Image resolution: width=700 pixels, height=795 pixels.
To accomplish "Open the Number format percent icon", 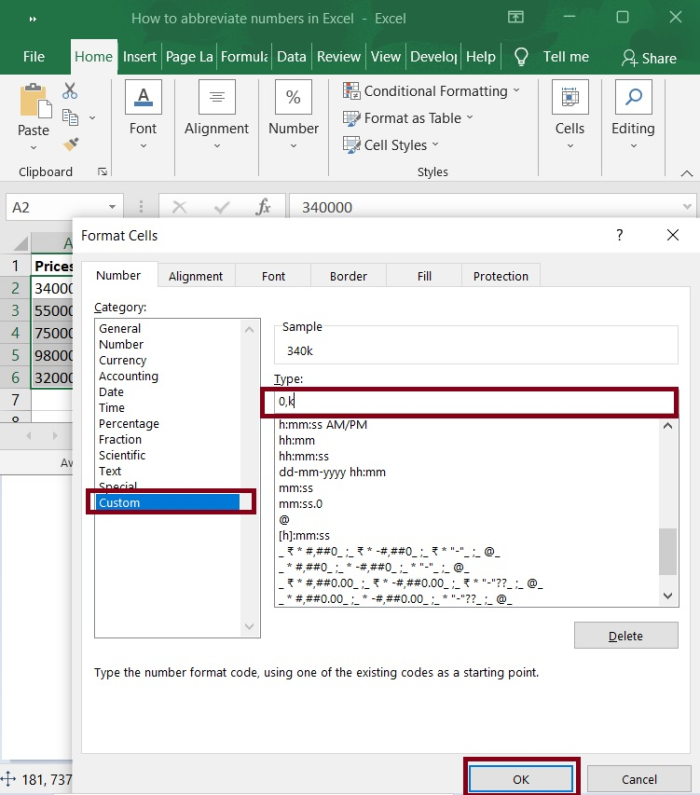I will coord(293,98).
